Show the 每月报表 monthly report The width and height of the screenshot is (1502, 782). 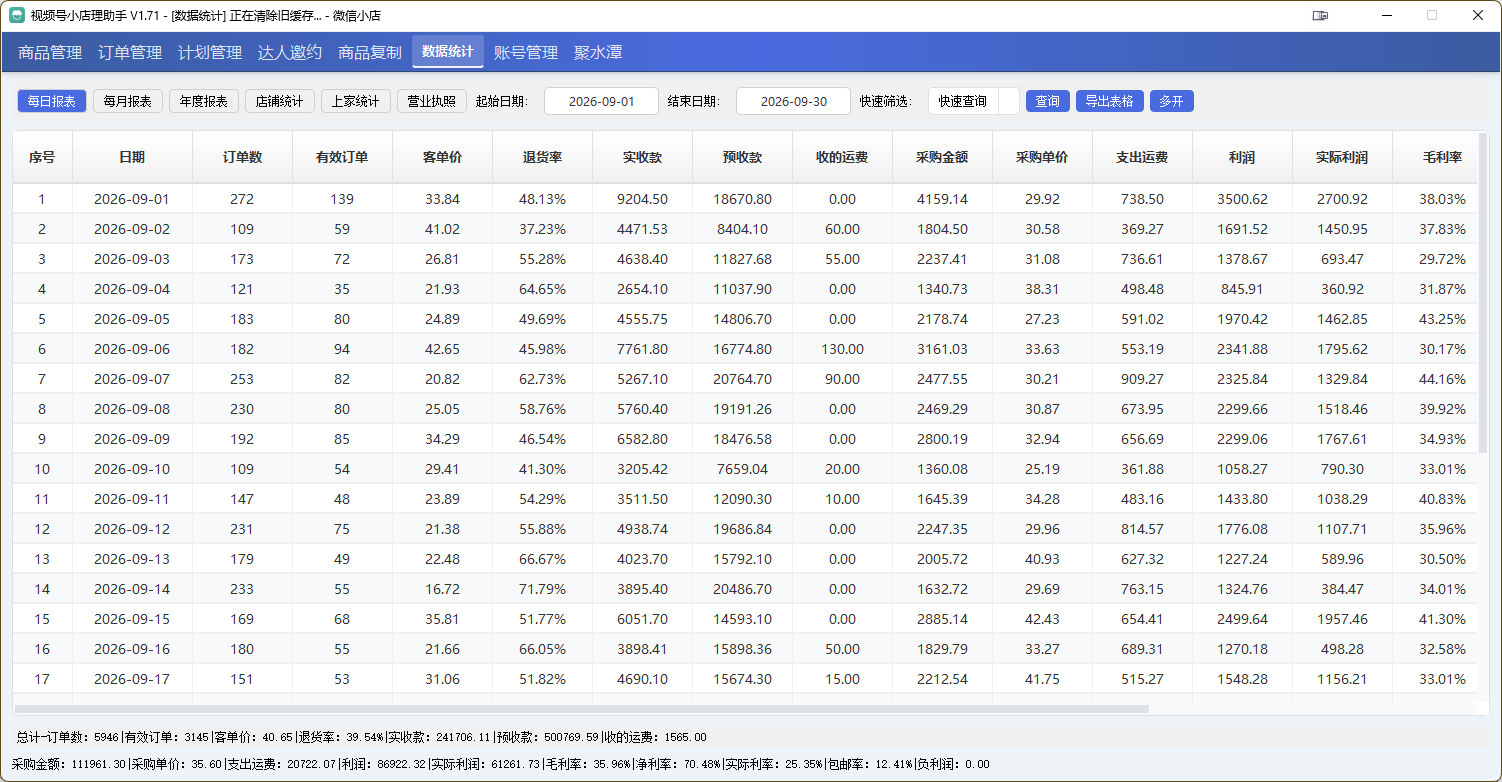tap(128, 101)
